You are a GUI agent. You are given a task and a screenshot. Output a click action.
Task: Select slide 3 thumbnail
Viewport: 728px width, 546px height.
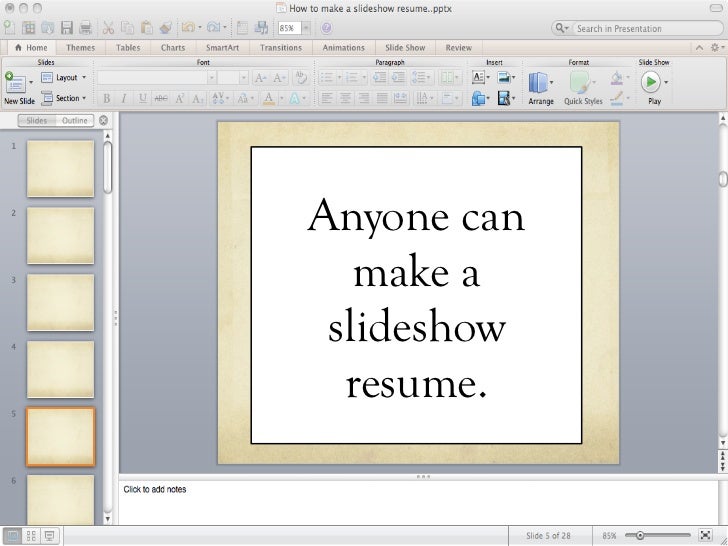coord(60,302)
